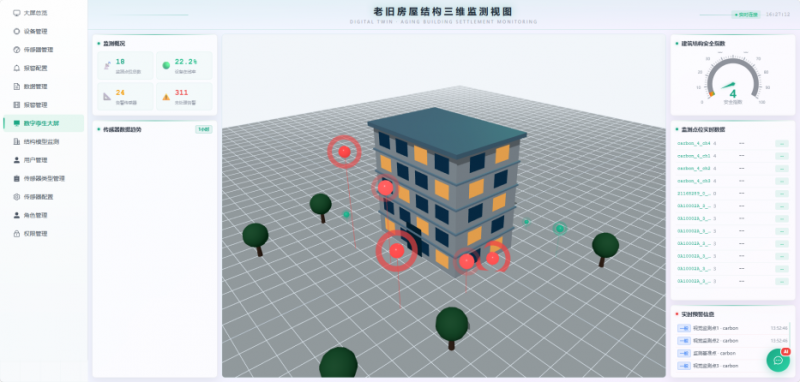The width and height of the screenshot is (800, 382).
Task: Click the detail button for carbon_4_ch3 row
Action: pos(782,181)
